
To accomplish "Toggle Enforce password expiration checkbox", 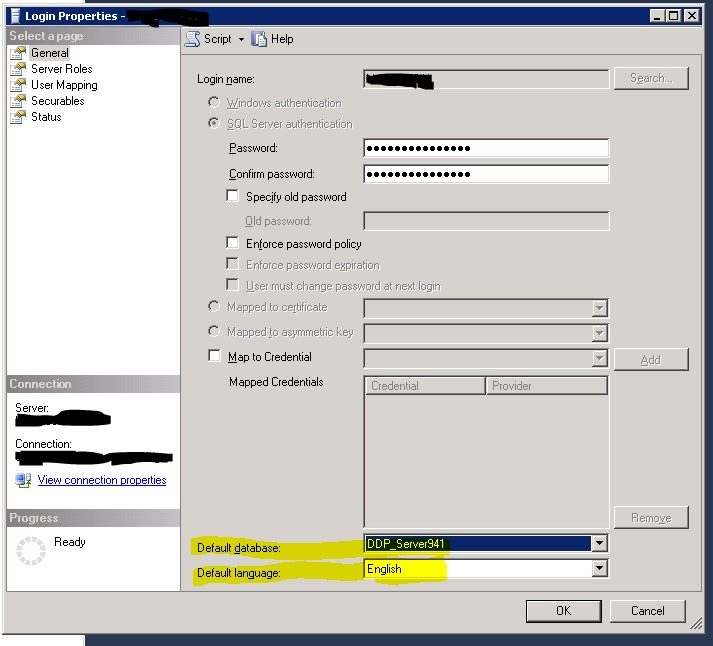I will coord(232,264).
